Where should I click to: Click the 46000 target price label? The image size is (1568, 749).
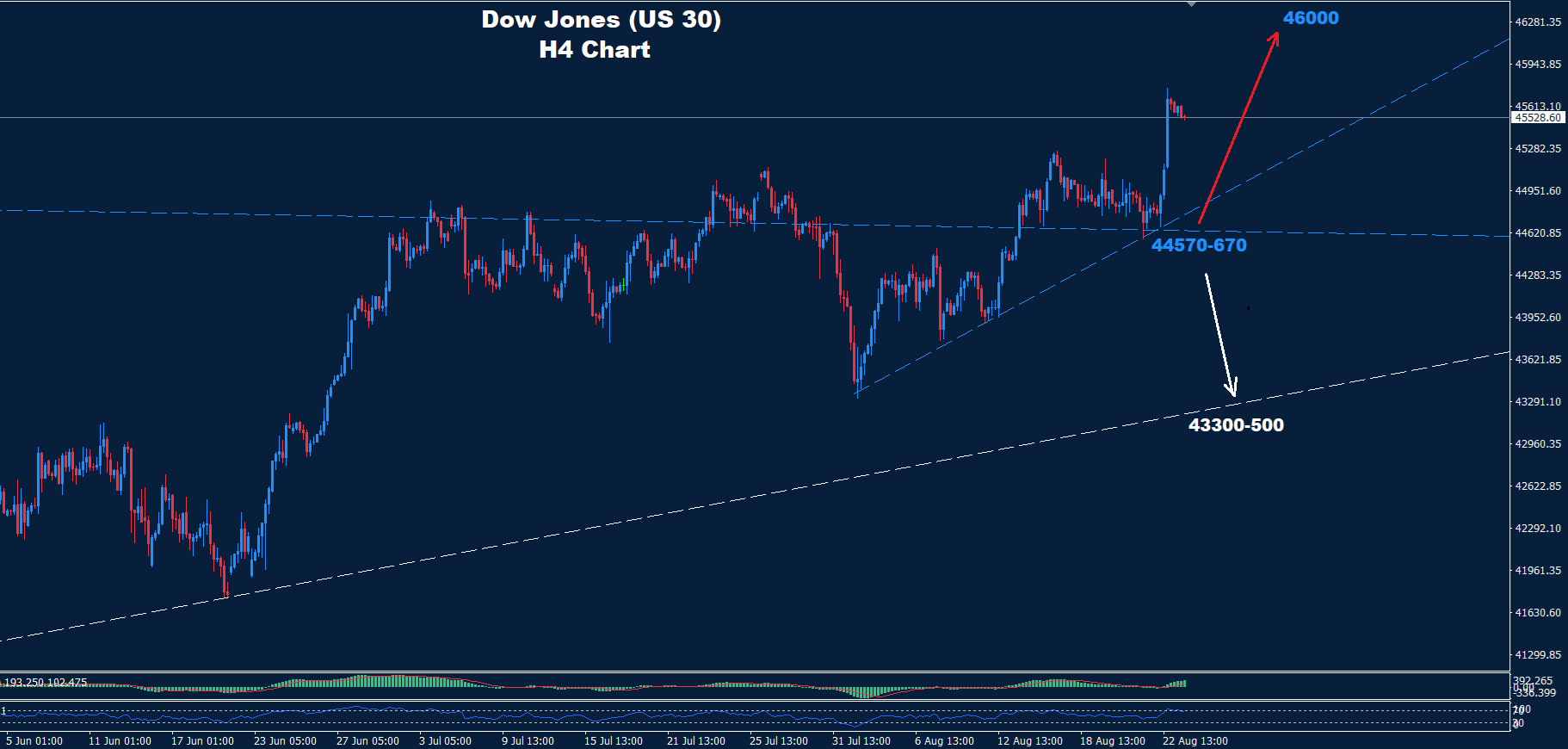[x=1310, y=18]
